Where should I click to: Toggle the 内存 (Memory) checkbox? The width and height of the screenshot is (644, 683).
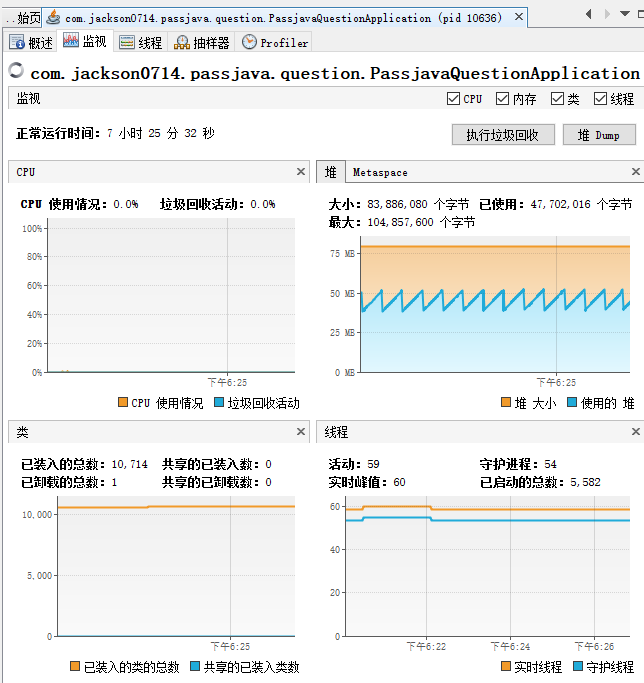click(x=502, y=99)
